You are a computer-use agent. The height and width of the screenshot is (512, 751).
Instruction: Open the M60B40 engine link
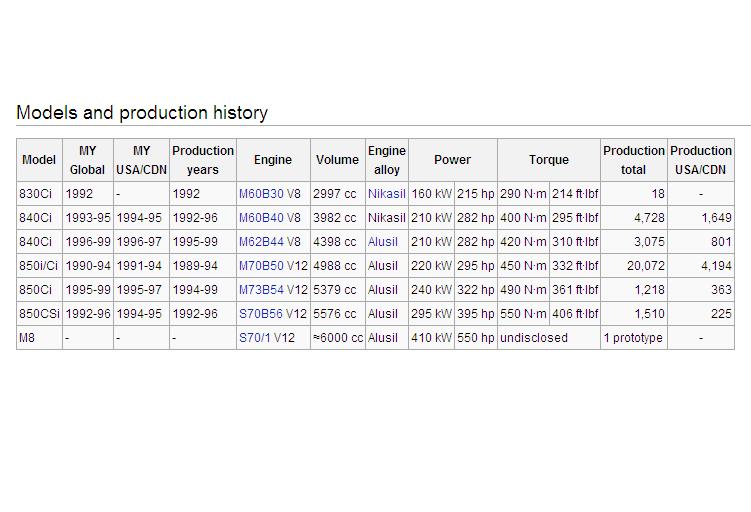(x=261, y=218)
